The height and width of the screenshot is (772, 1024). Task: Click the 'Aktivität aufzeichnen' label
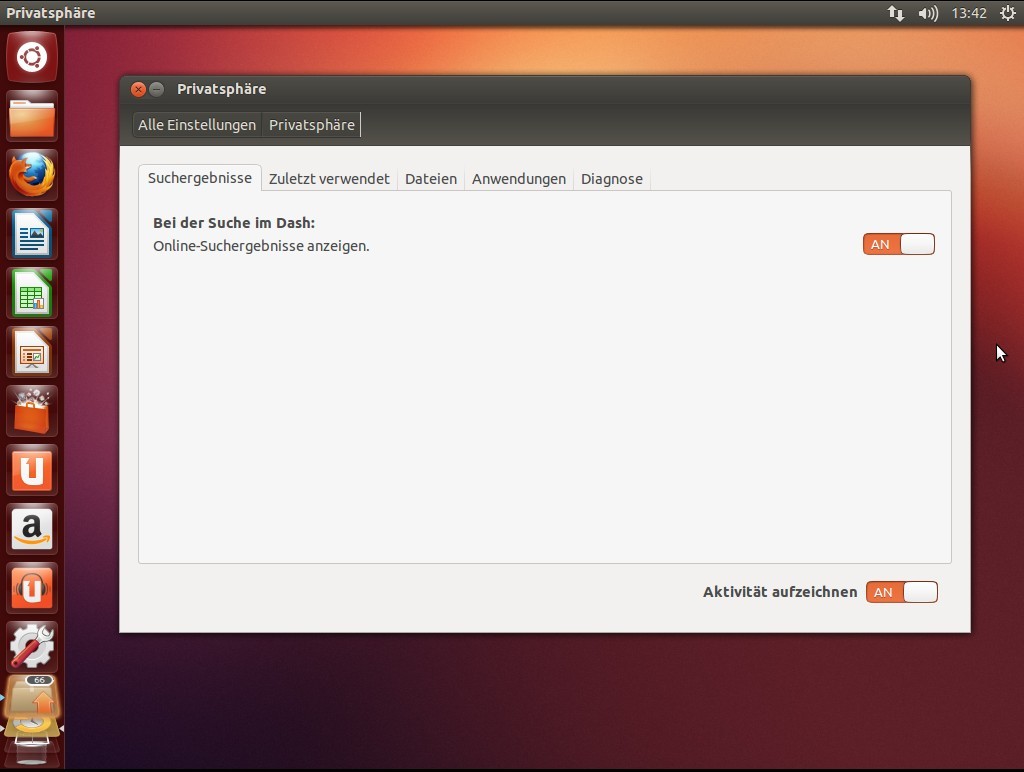pos(780,592)
